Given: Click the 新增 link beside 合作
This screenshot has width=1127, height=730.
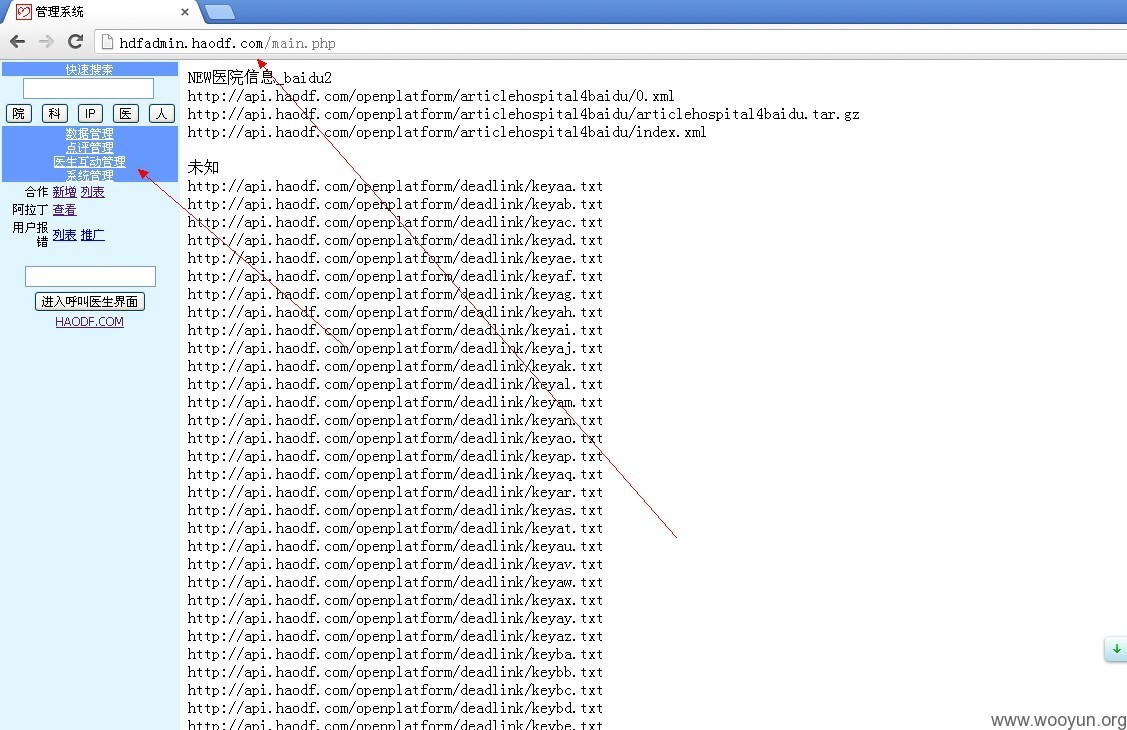Looking at the screenshot, I should [x=65, y=192].
